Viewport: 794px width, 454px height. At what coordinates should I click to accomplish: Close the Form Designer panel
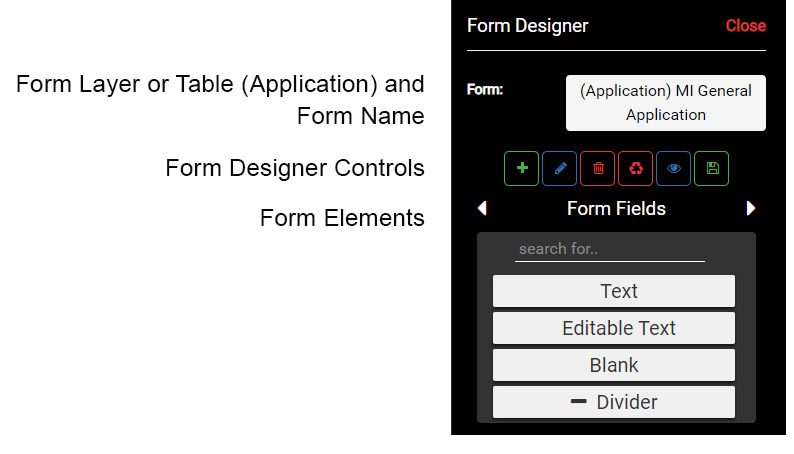[745, 26]
